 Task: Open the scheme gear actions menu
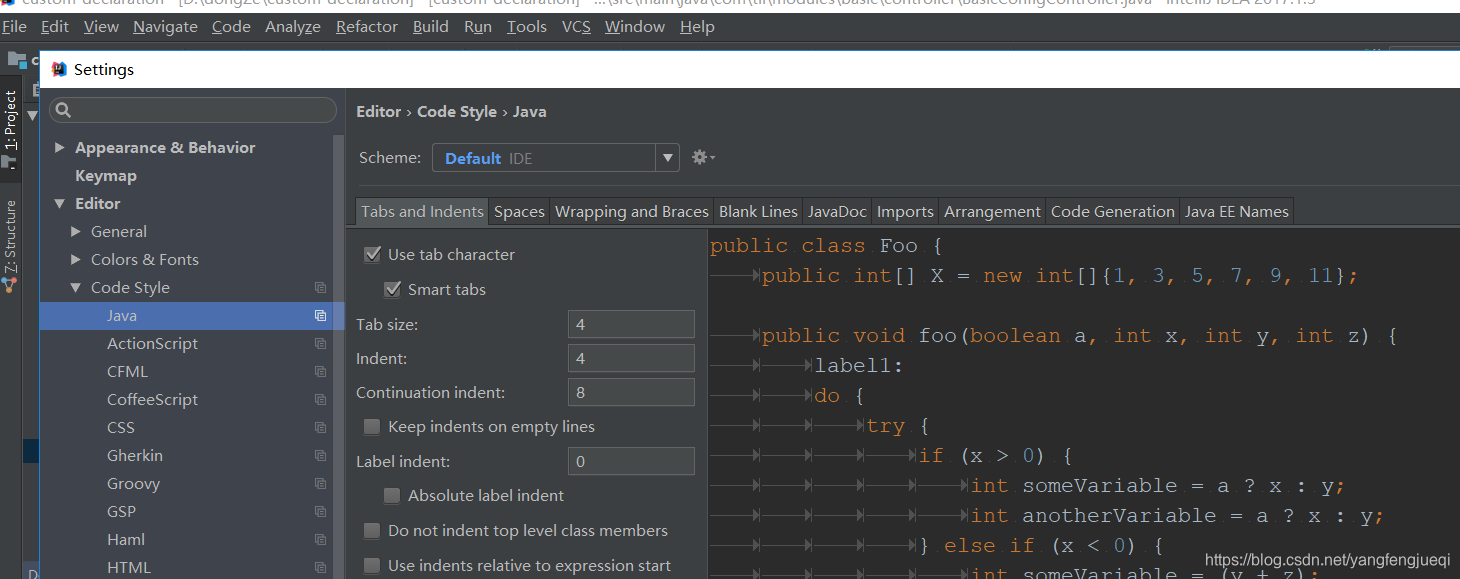coord(703,158)
